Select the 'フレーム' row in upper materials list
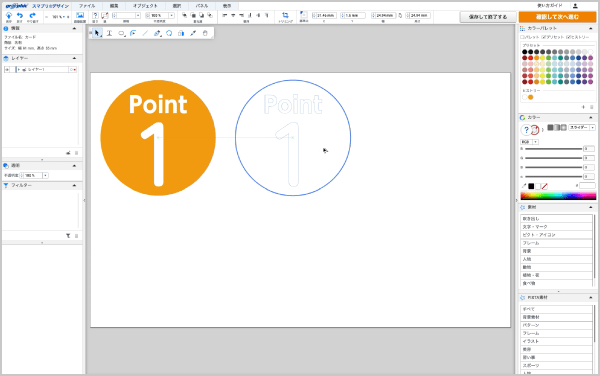 click(556, 243)
